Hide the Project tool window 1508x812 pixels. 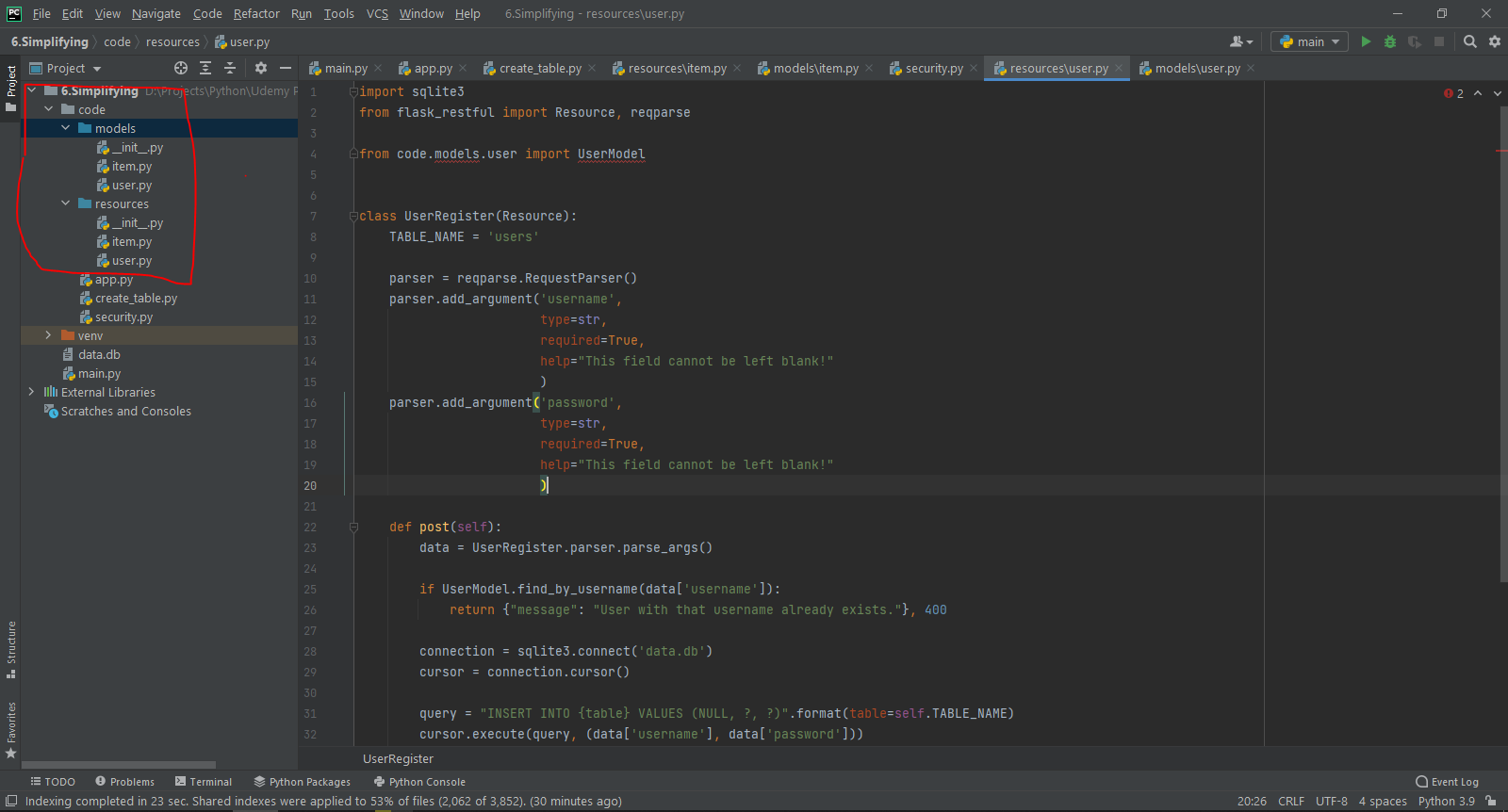tap(286, 68)
